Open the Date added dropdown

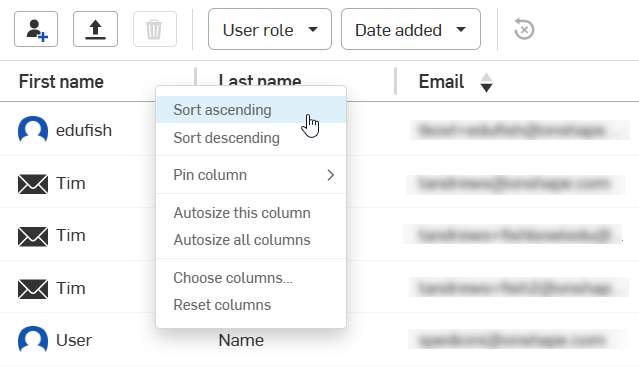[411, 29]
